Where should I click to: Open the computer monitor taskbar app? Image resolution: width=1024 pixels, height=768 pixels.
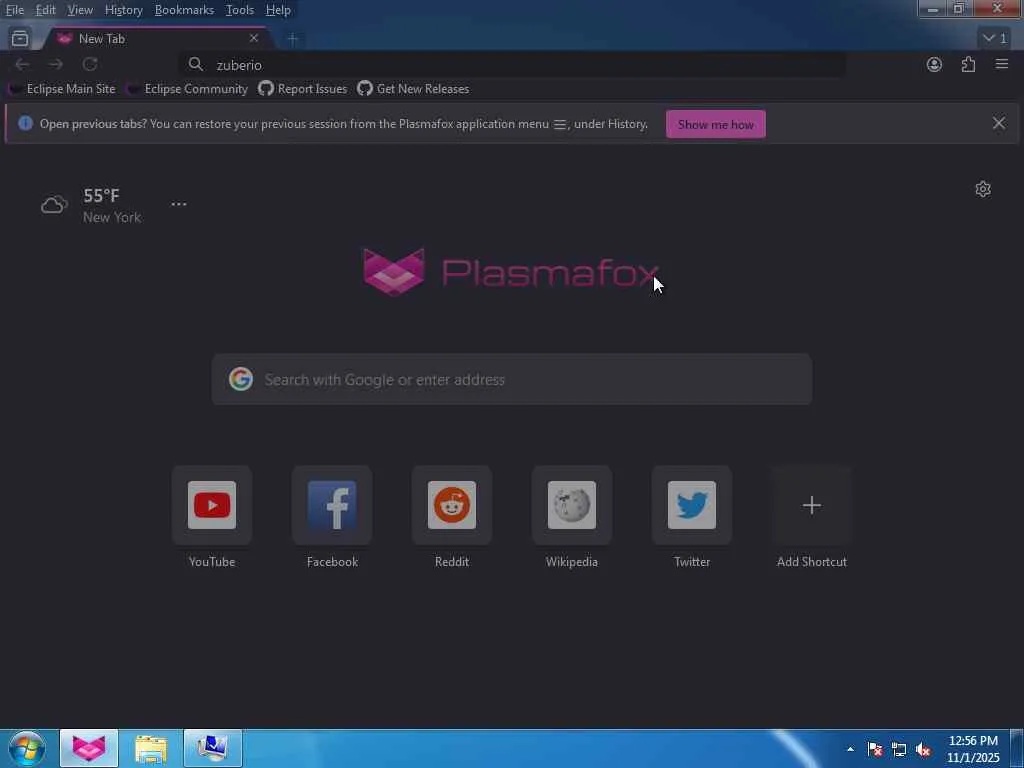[212, 748]
